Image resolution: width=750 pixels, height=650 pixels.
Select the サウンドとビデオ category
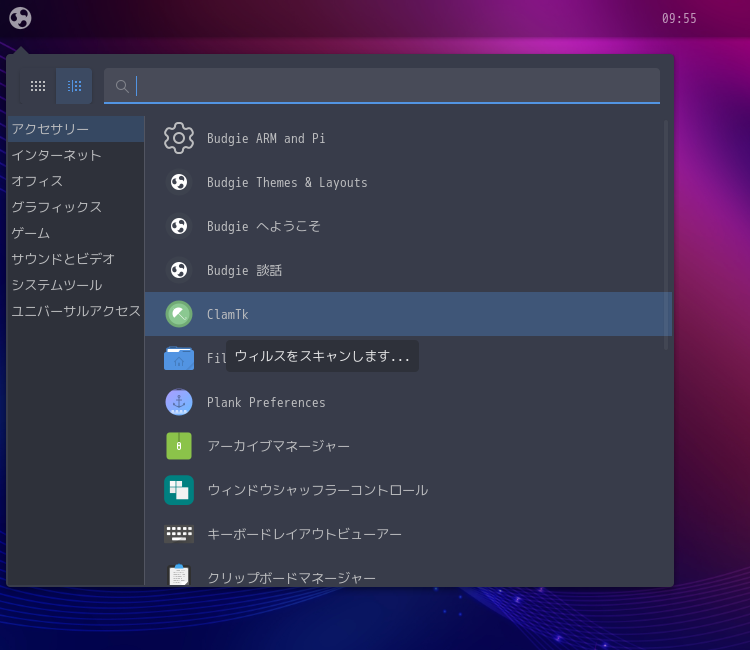coord(76,259)
